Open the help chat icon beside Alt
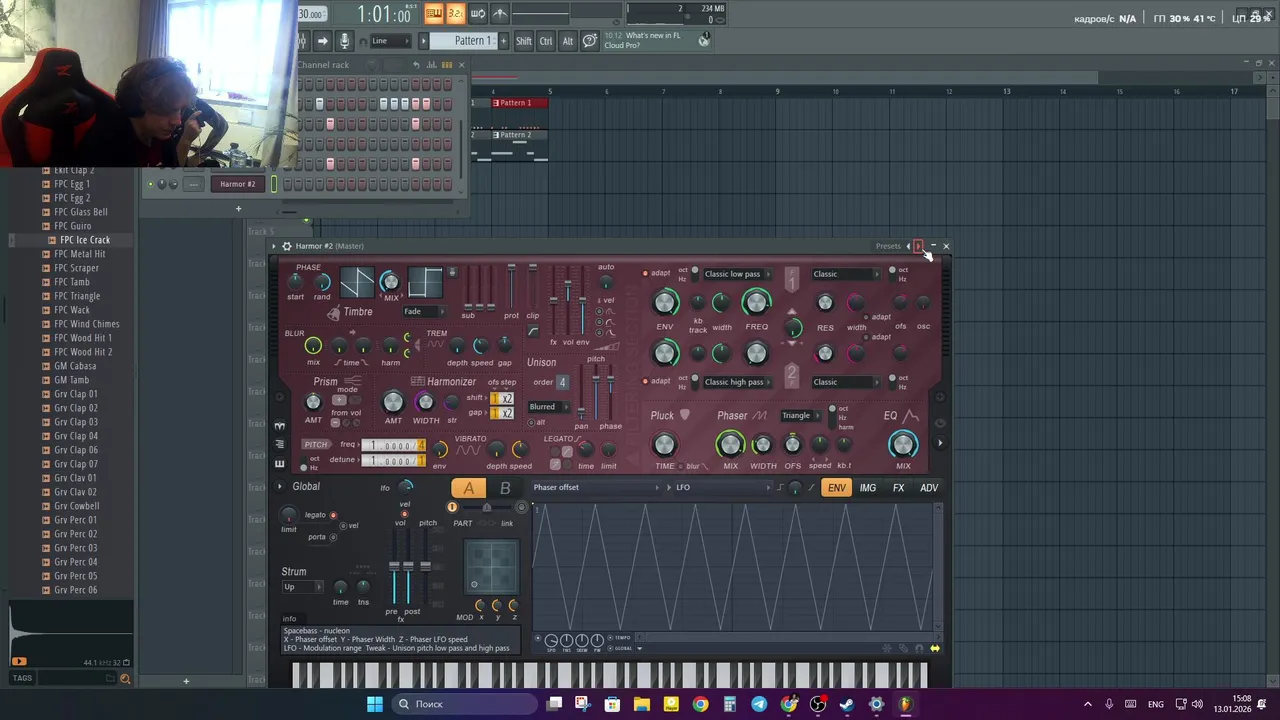This screenshot has width=1280, height=720. [x=590, y=41]
